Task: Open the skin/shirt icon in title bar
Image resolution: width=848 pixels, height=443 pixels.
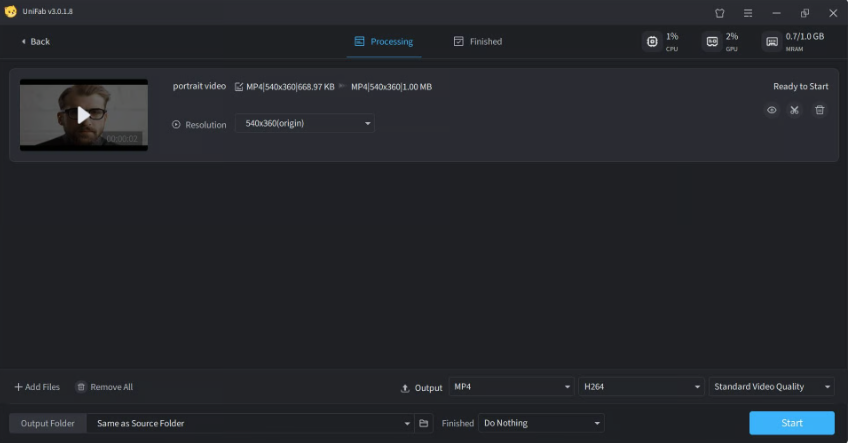Action: [719, 12]
